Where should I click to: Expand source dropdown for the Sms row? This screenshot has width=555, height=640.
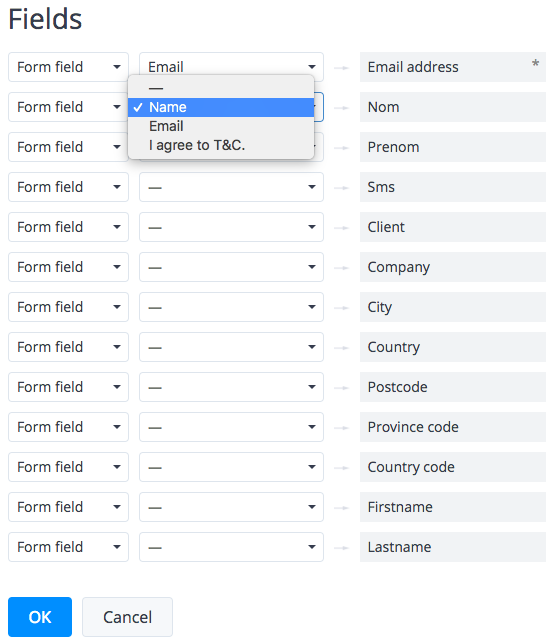tap(231, 187)
